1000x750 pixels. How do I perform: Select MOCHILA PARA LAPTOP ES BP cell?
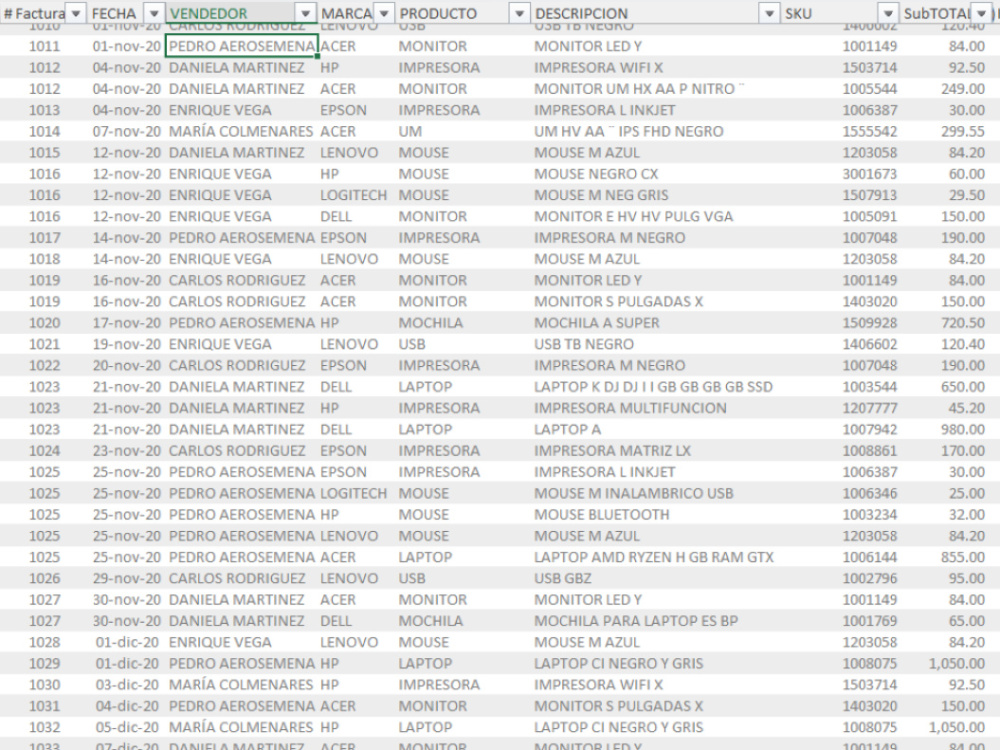[x=636, y=621]
